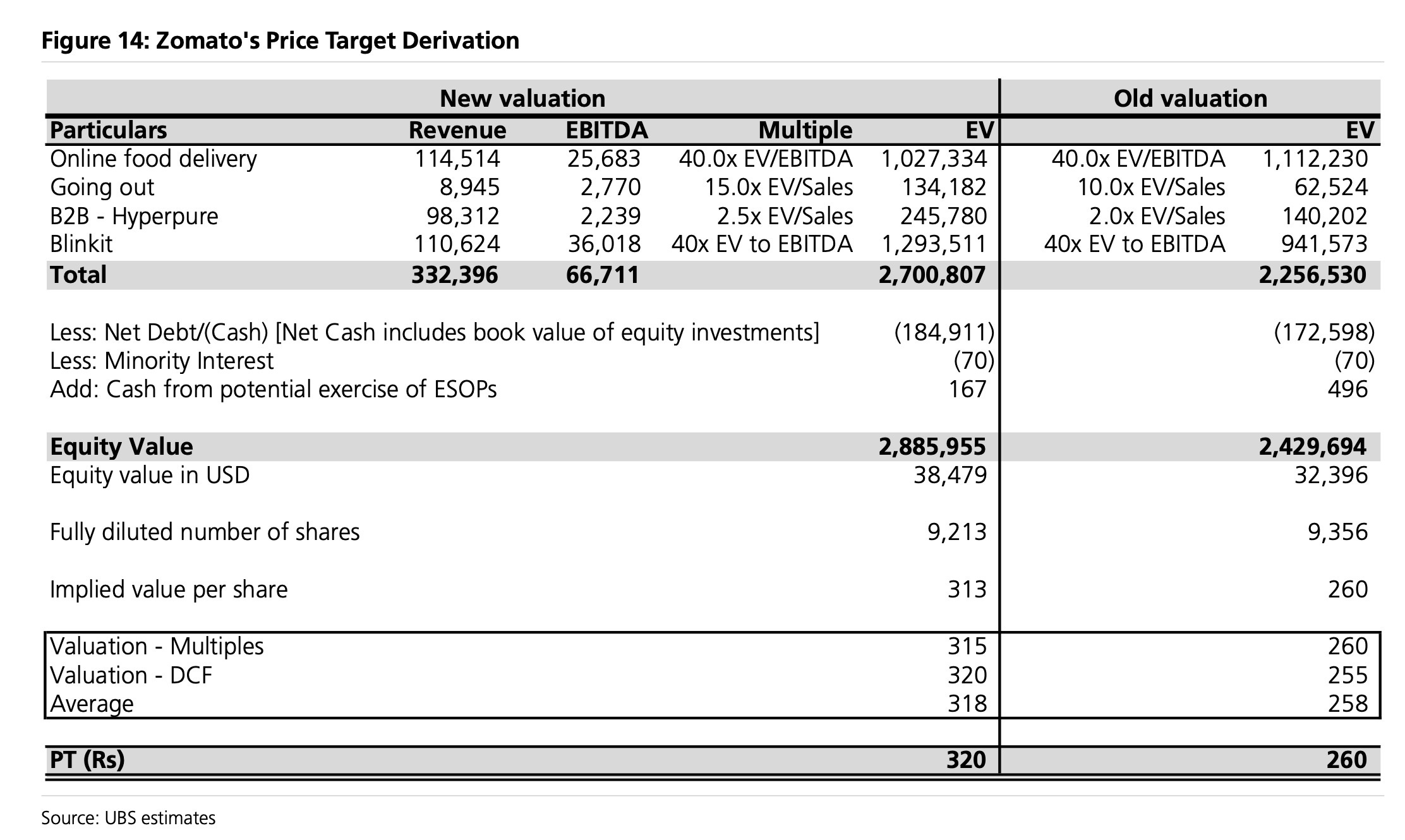Click total old EV 2,256,530
This screenshot has height=840, width=1405.
click(x=1313, y=275)
